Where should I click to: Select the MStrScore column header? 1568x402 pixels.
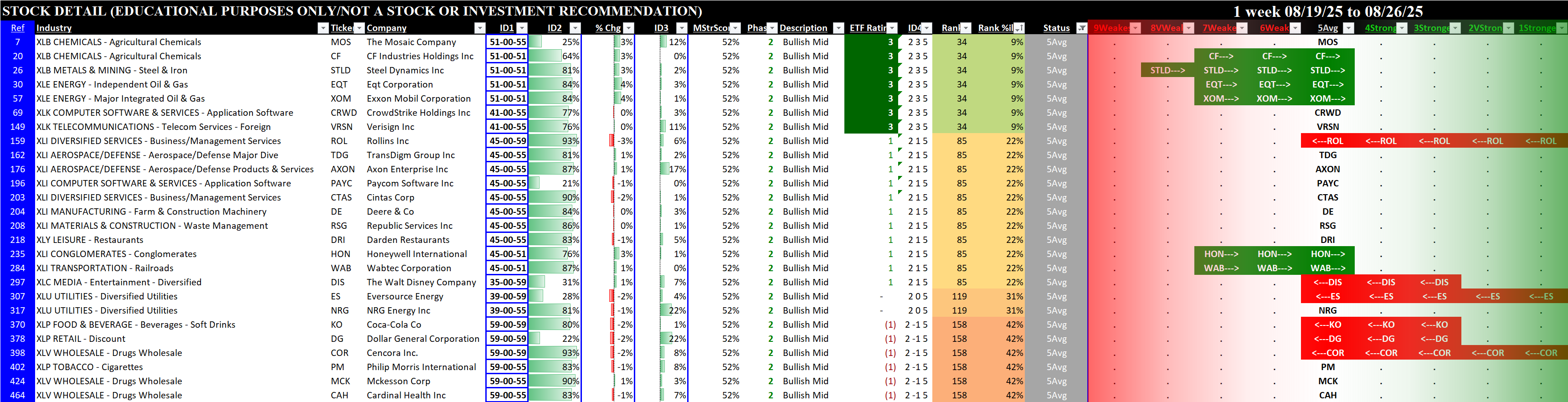710,28
